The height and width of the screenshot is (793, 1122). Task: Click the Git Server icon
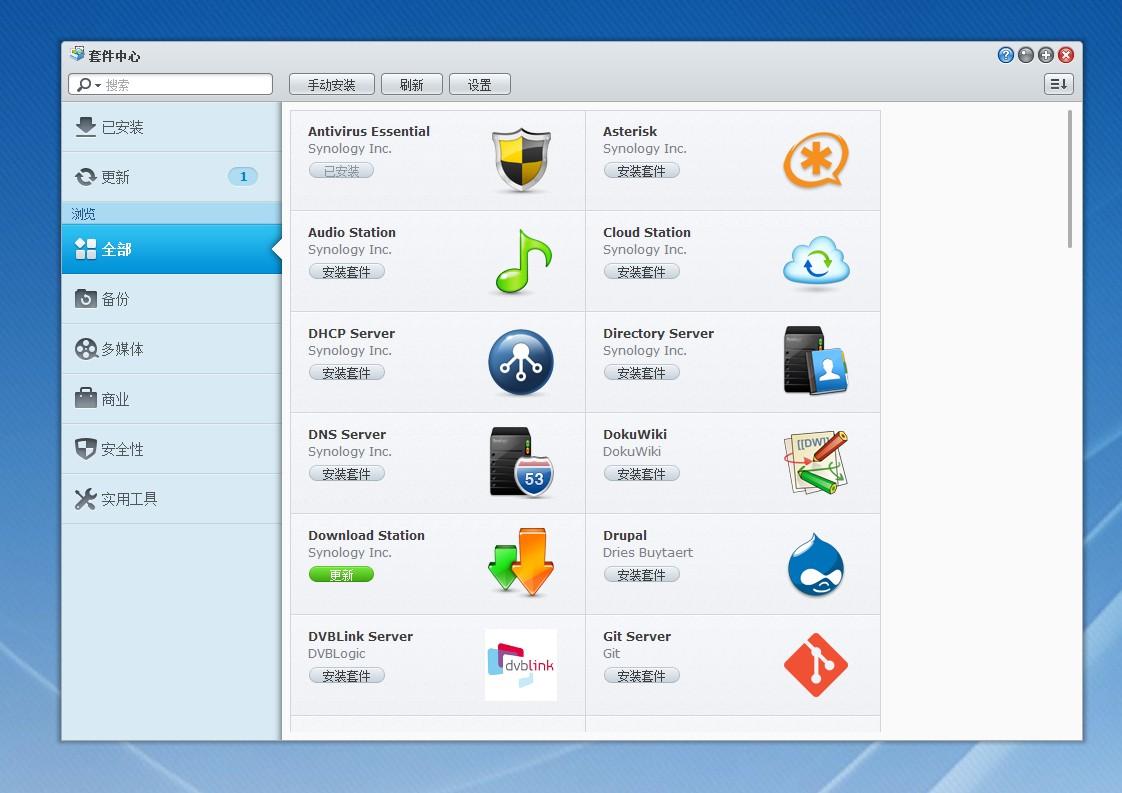[x=816, y=664]
